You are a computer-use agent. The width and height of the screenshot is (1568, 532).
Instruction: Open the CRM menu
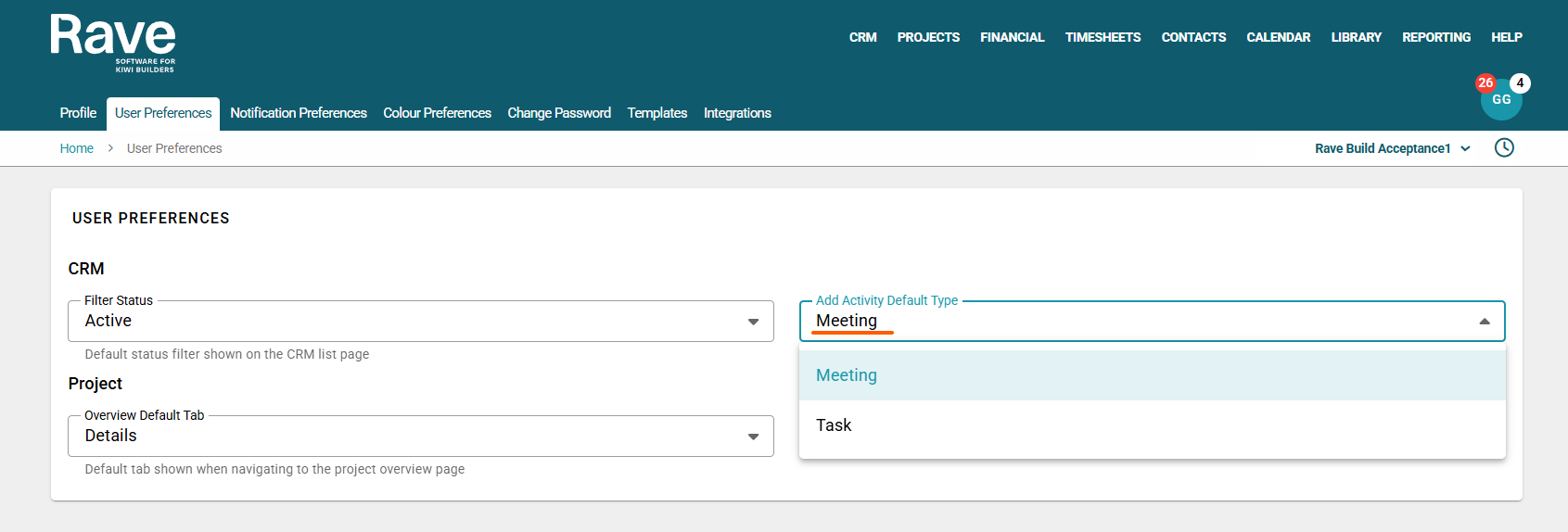862,37
